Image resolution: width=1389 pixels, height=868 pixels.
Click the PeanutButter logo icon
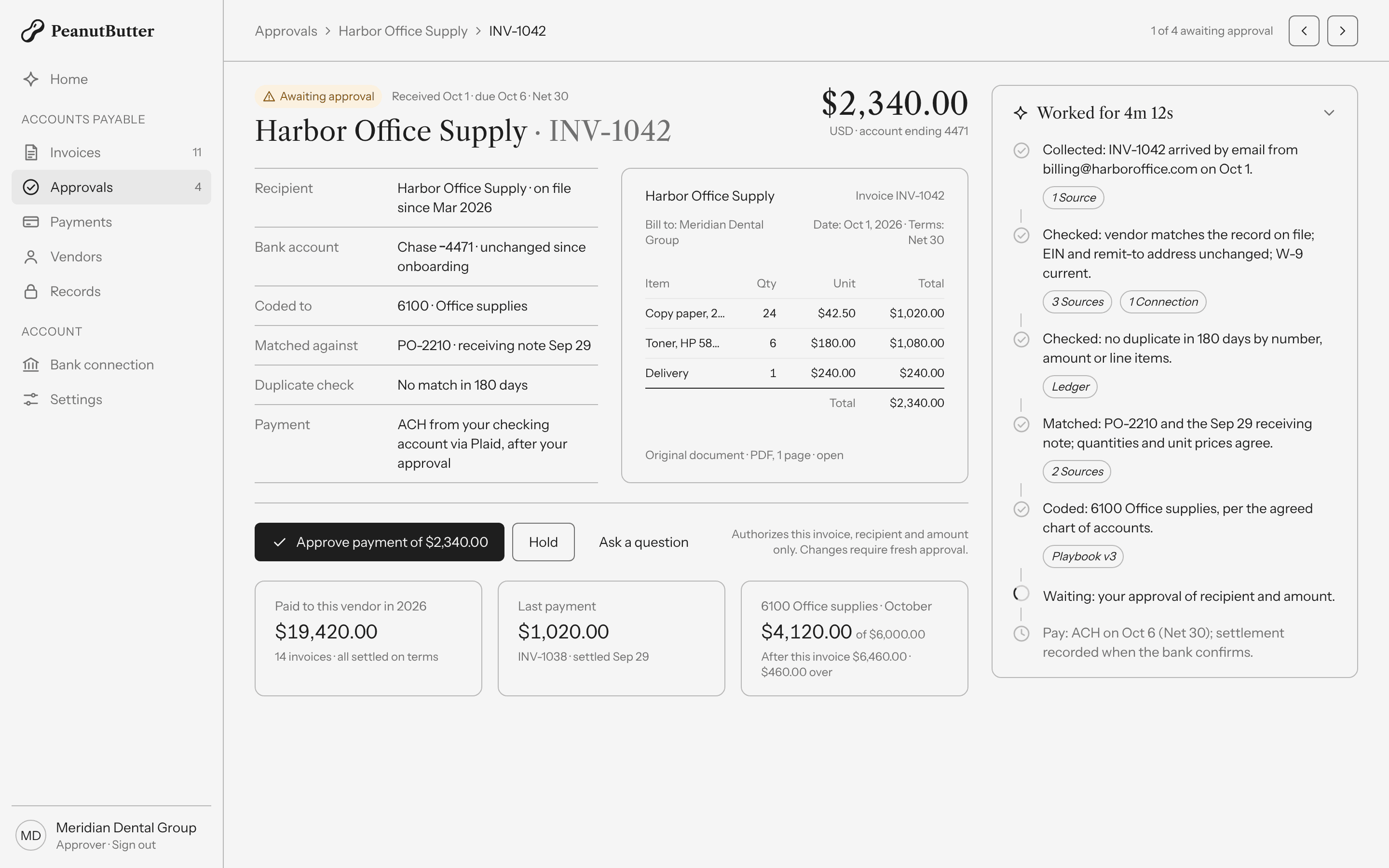coord(33,30)
